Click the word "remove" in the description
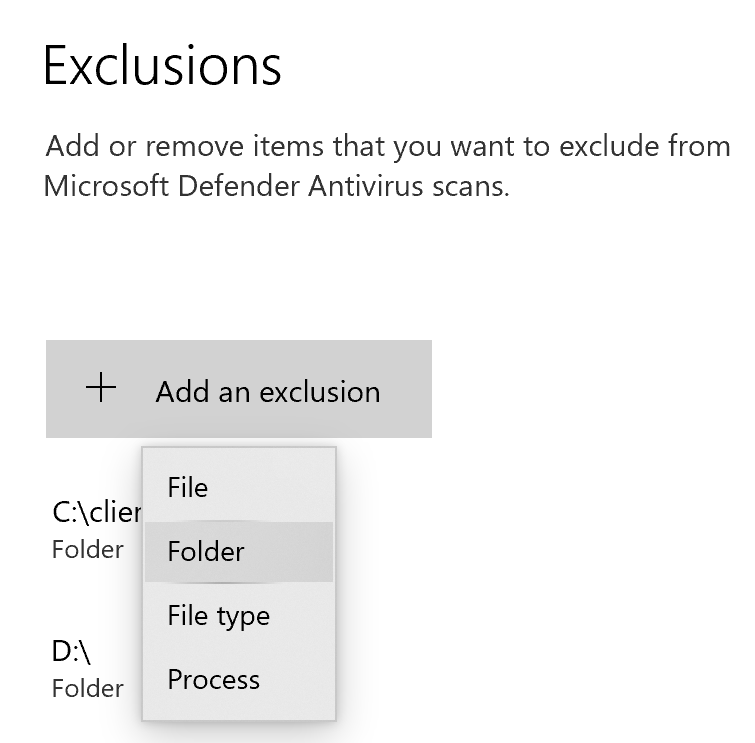This screenshot has width=755, height=743. 186,147
